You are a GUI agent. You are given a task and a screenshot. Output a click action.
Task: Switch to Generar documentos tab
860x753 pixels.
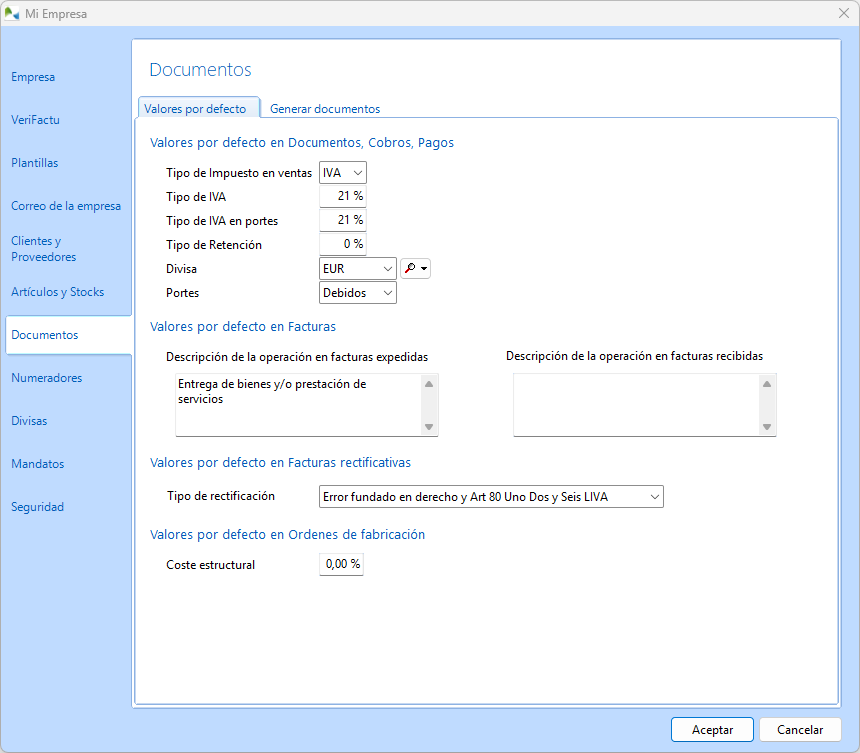click(325, 109)
